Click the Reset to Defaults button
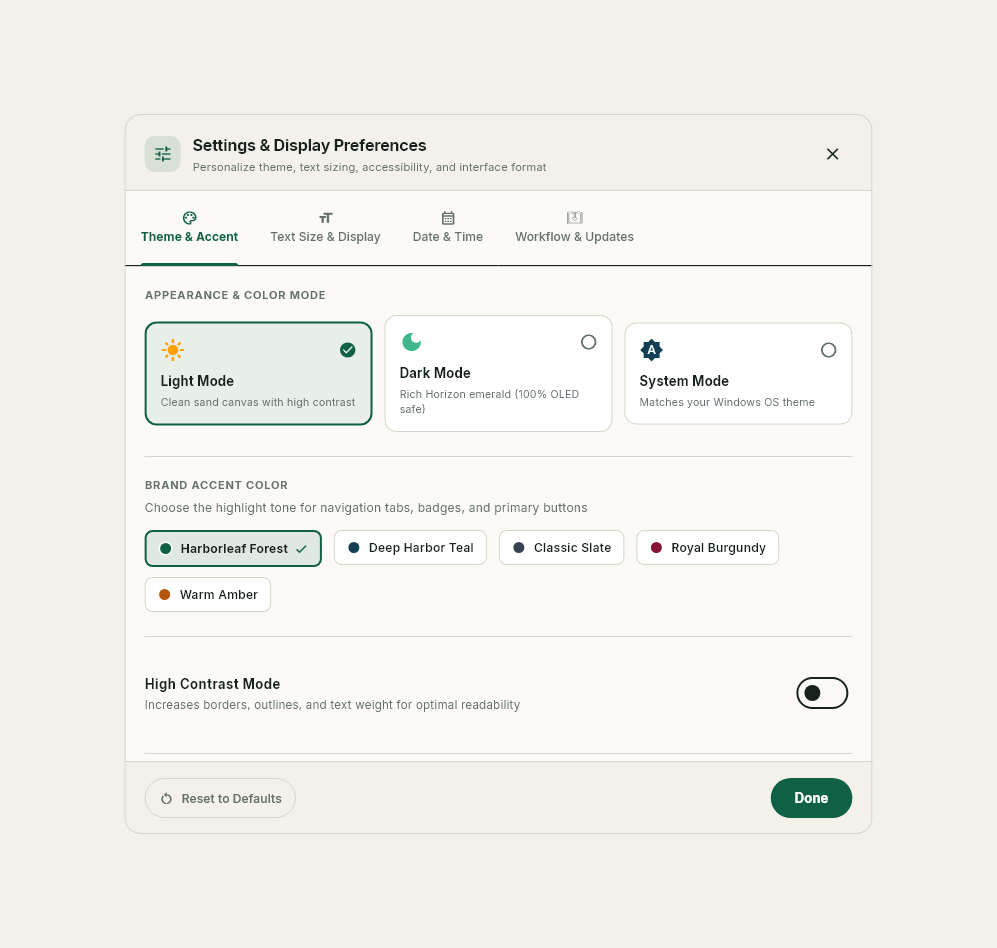997x948 pixels. [220, 798]
